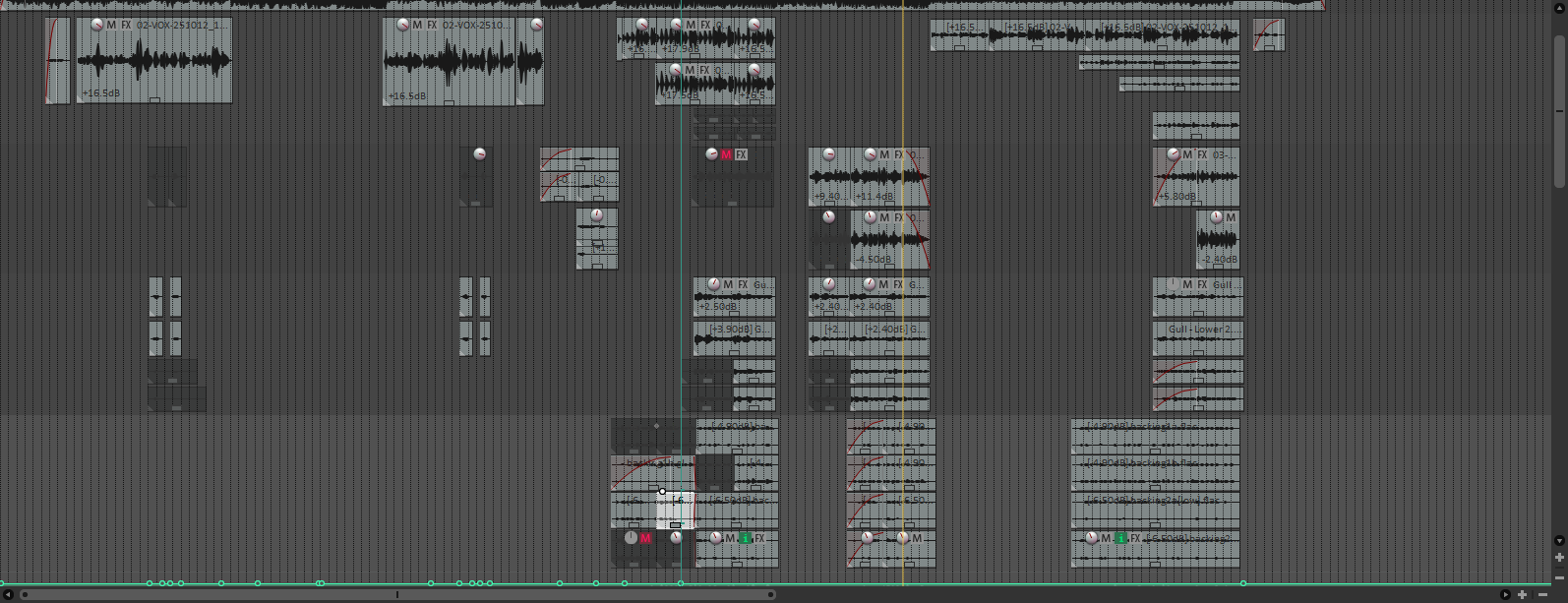Open FX on the +2.50dB guitar item

pyautogui.click(x=743, y=284)
